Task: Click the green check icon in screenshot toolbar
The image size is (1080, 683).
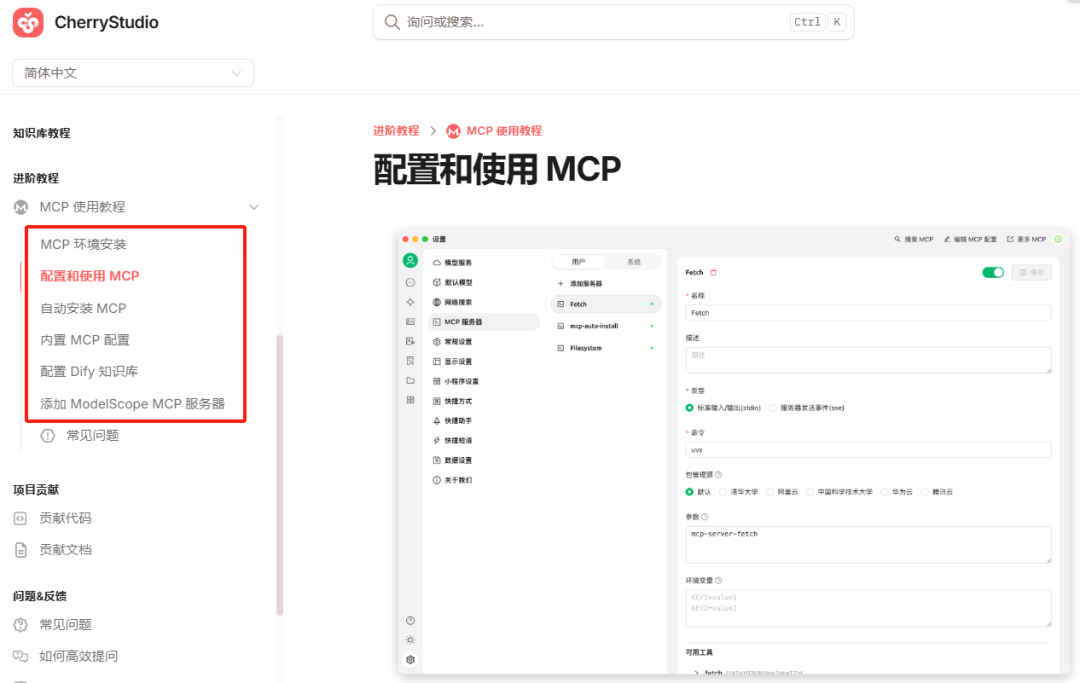Action: 1059,239
